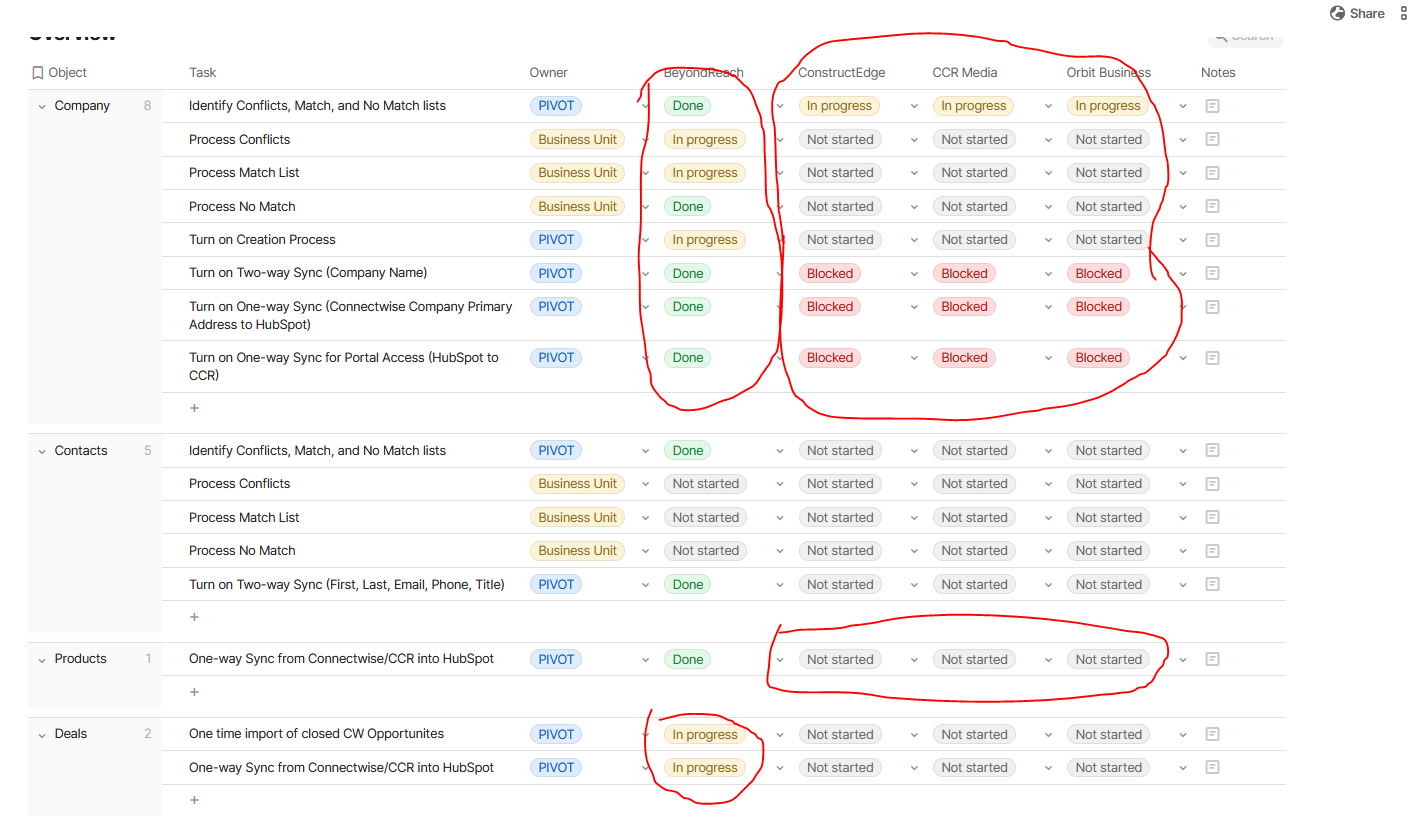Open notes for Contacts Process Conflicts row
Screen dimensions: 1408x828
[x=1212, y=484]
